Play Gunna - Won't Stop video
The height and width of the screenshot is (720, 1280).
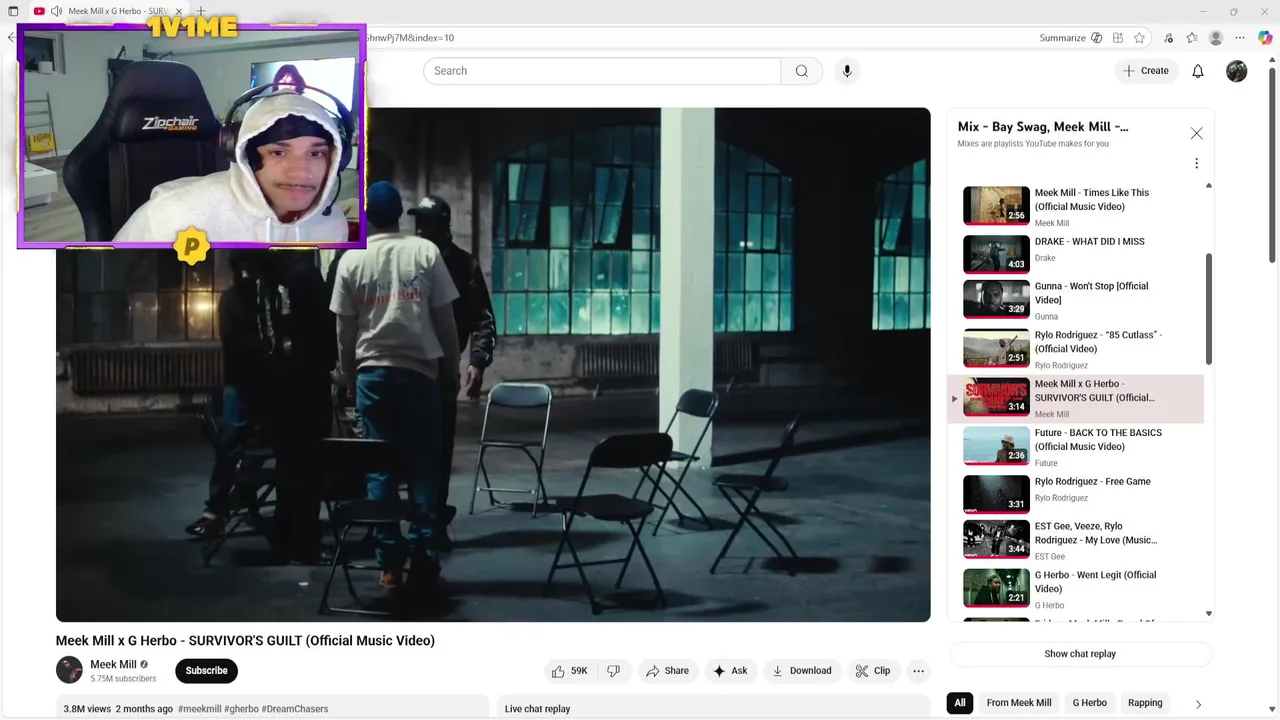[x=1076, y=299]
